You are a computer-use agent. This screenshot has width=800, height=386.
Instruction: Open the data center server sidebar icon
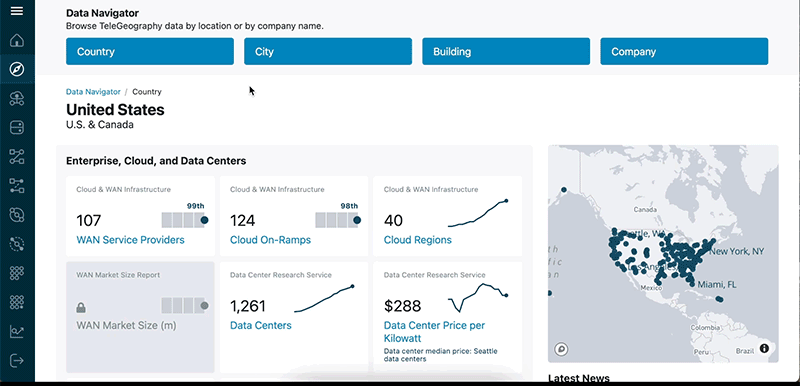(17, 127)
